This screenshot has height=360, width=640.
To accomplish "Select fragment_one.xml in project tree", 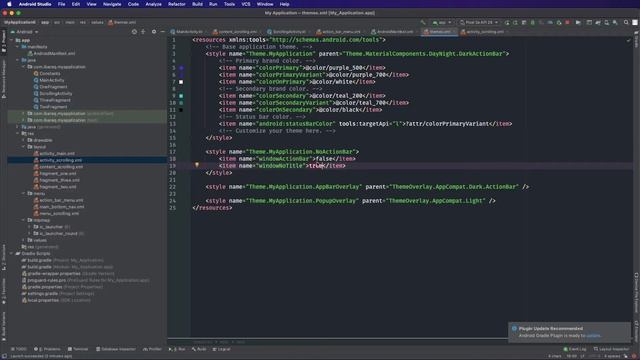I will pos(55,173).
